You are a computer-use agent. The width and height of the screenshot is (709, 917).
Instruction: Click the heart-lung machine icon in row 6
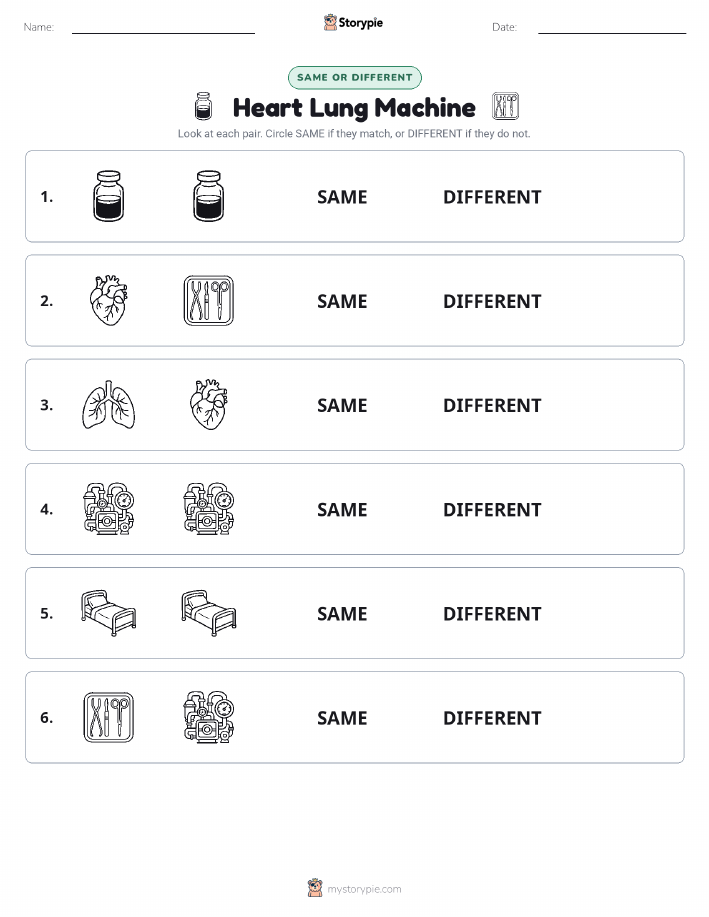click(209, 718)
